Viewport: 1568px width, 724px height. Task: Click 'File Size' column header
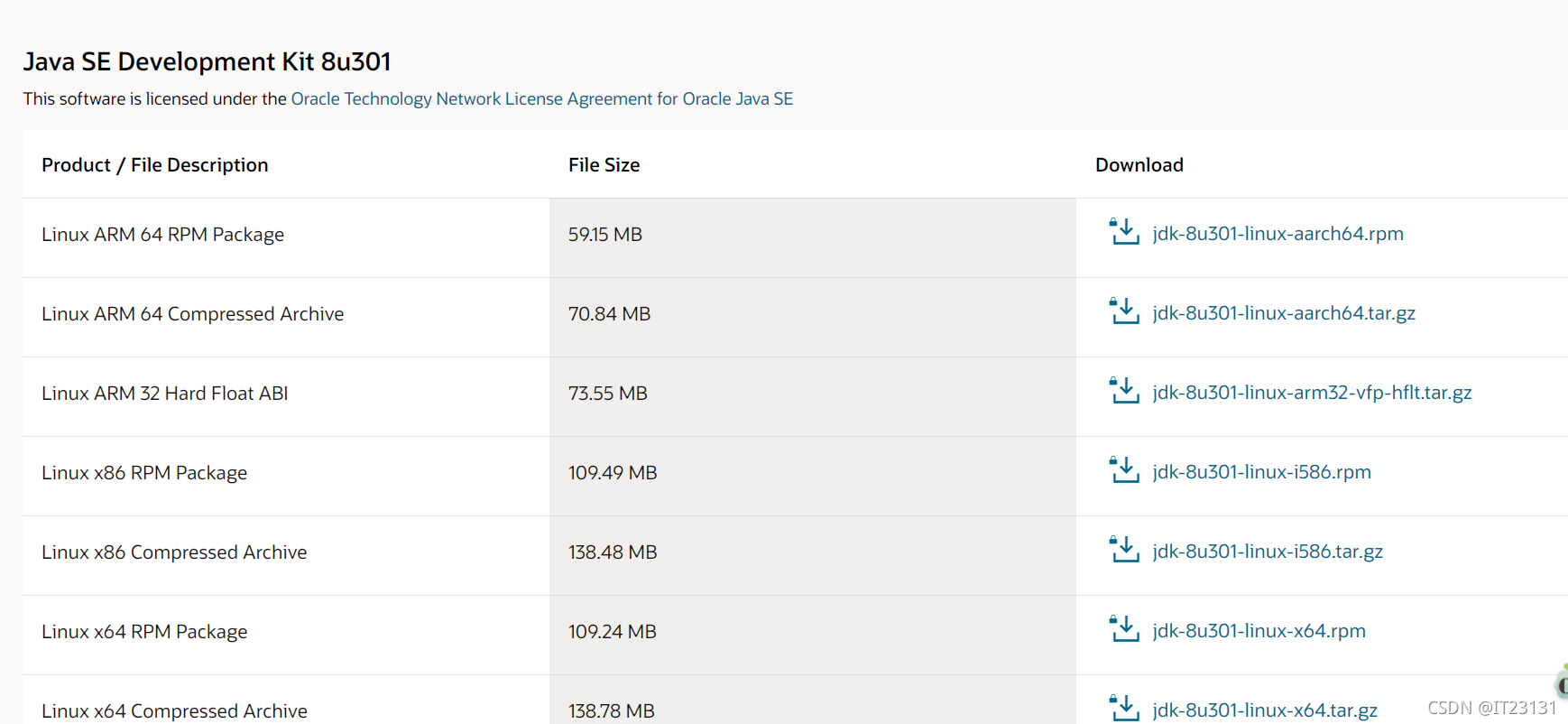[x=604, y=165]
